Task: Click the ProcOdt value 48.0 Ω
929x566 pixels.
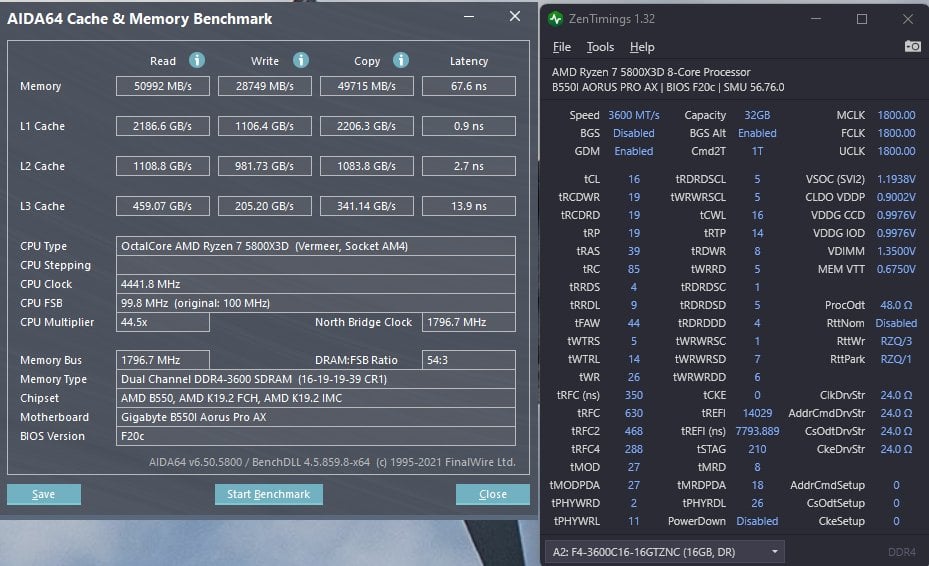Action: pyautogui.click(x=896, y=305)
